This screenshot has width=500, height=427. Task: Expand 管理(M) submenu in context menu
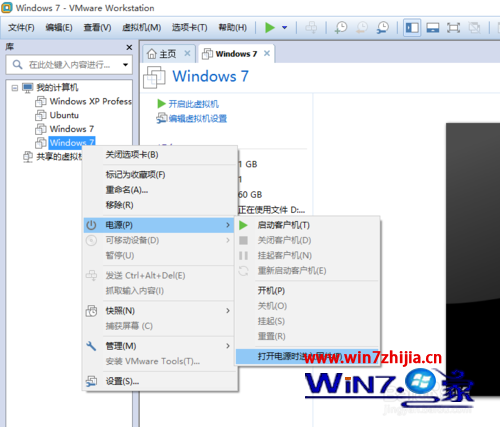tap(160, 346)
